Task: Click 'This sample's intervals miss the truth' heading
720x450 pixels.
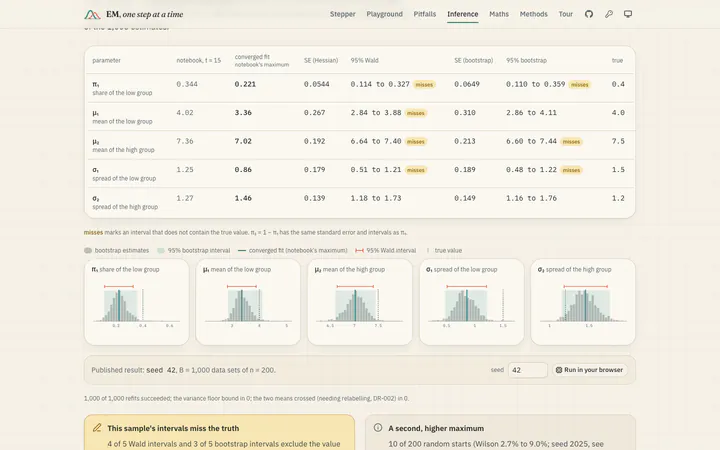Action: point(173,428)
